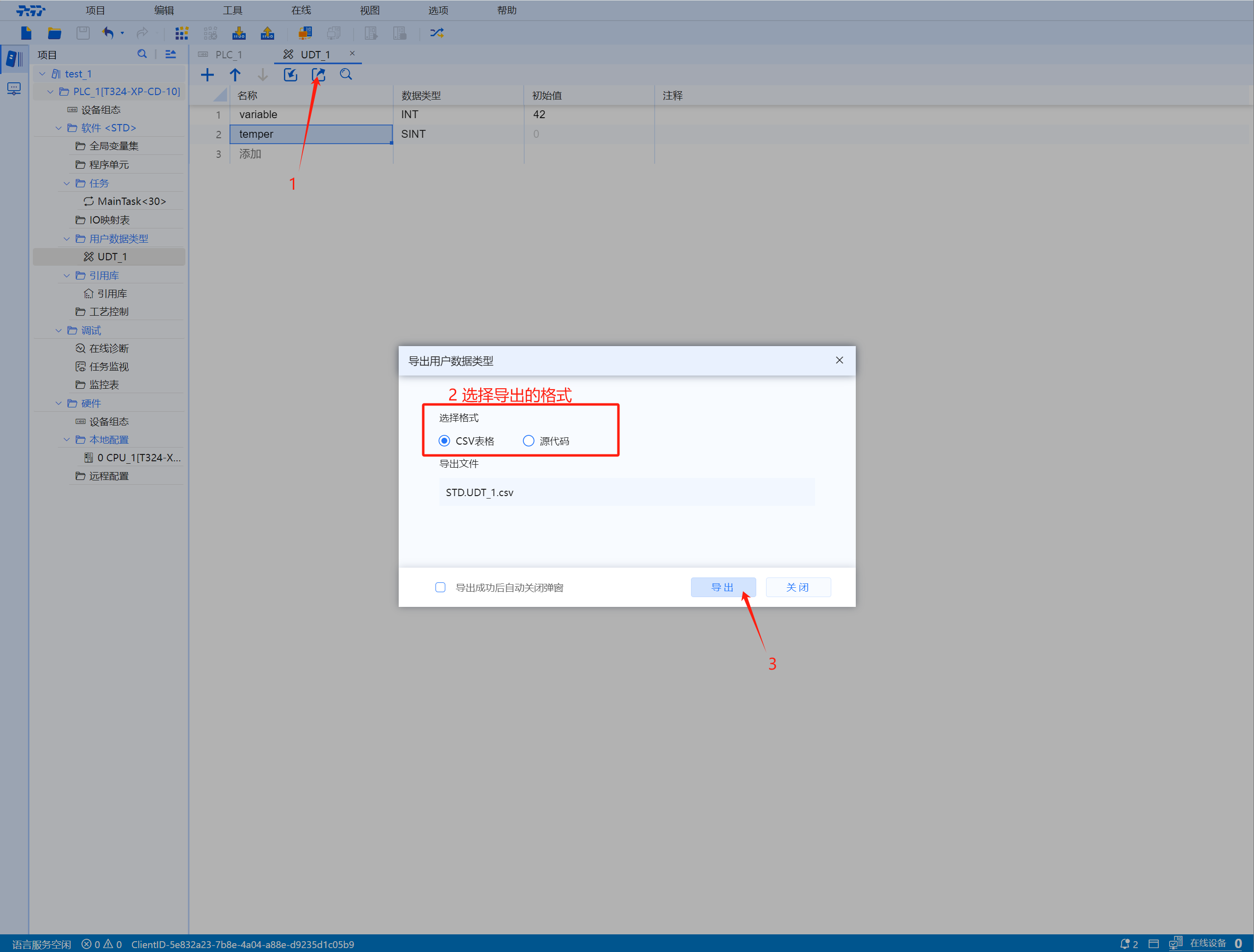Open the 在线 menu
This screenshot has height=952, width=1254.
coord(301,10)
